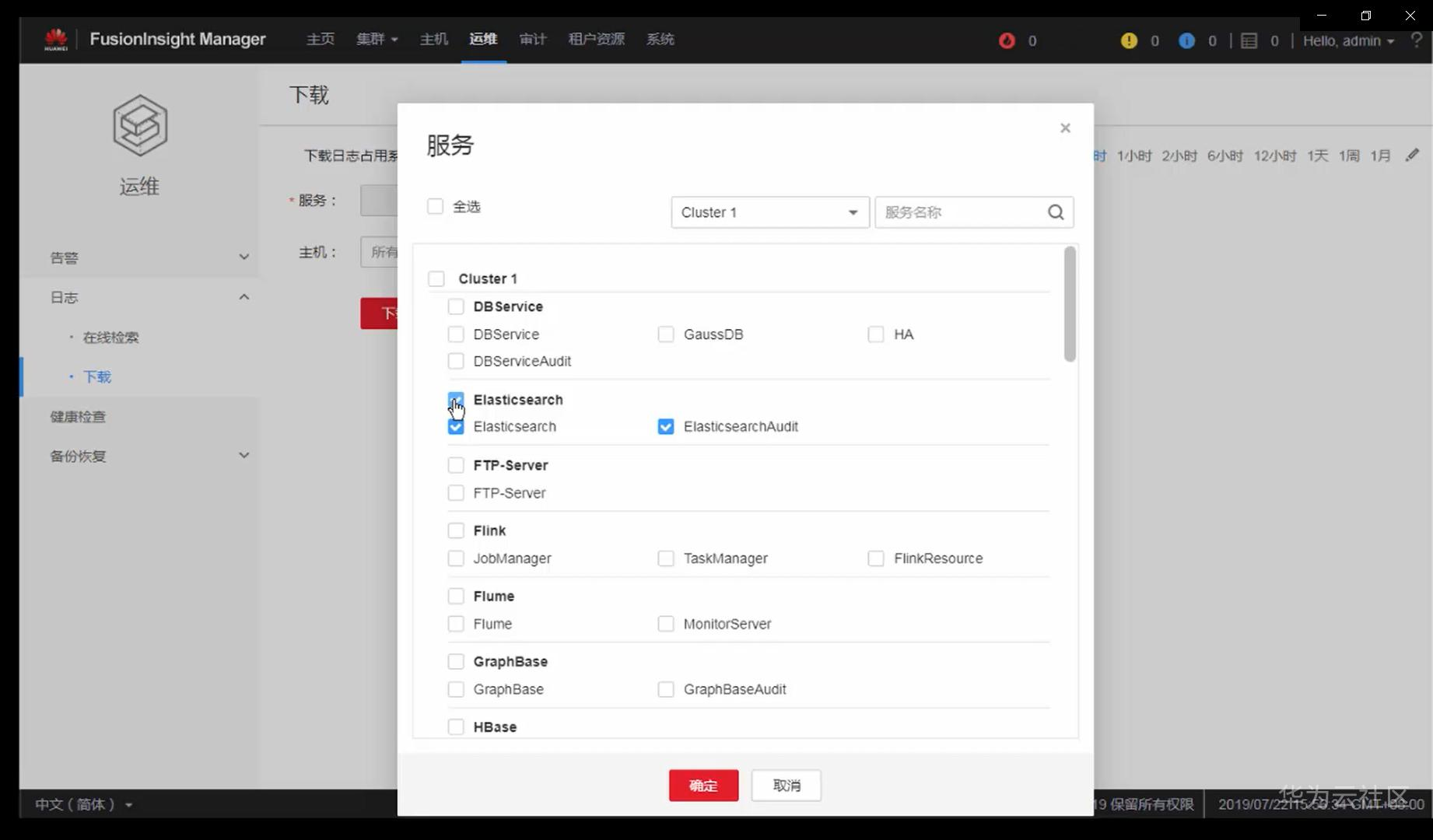
Task: Open the task list icon in header
Action: [x=1249, y=40]
